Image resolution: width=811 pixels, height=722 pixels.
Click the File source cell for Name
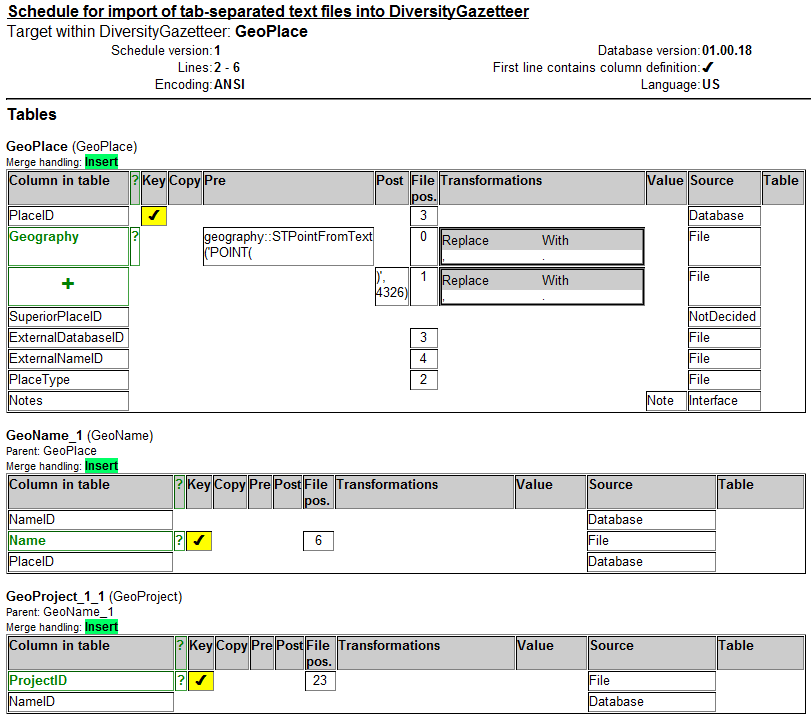tap(652, 540)
